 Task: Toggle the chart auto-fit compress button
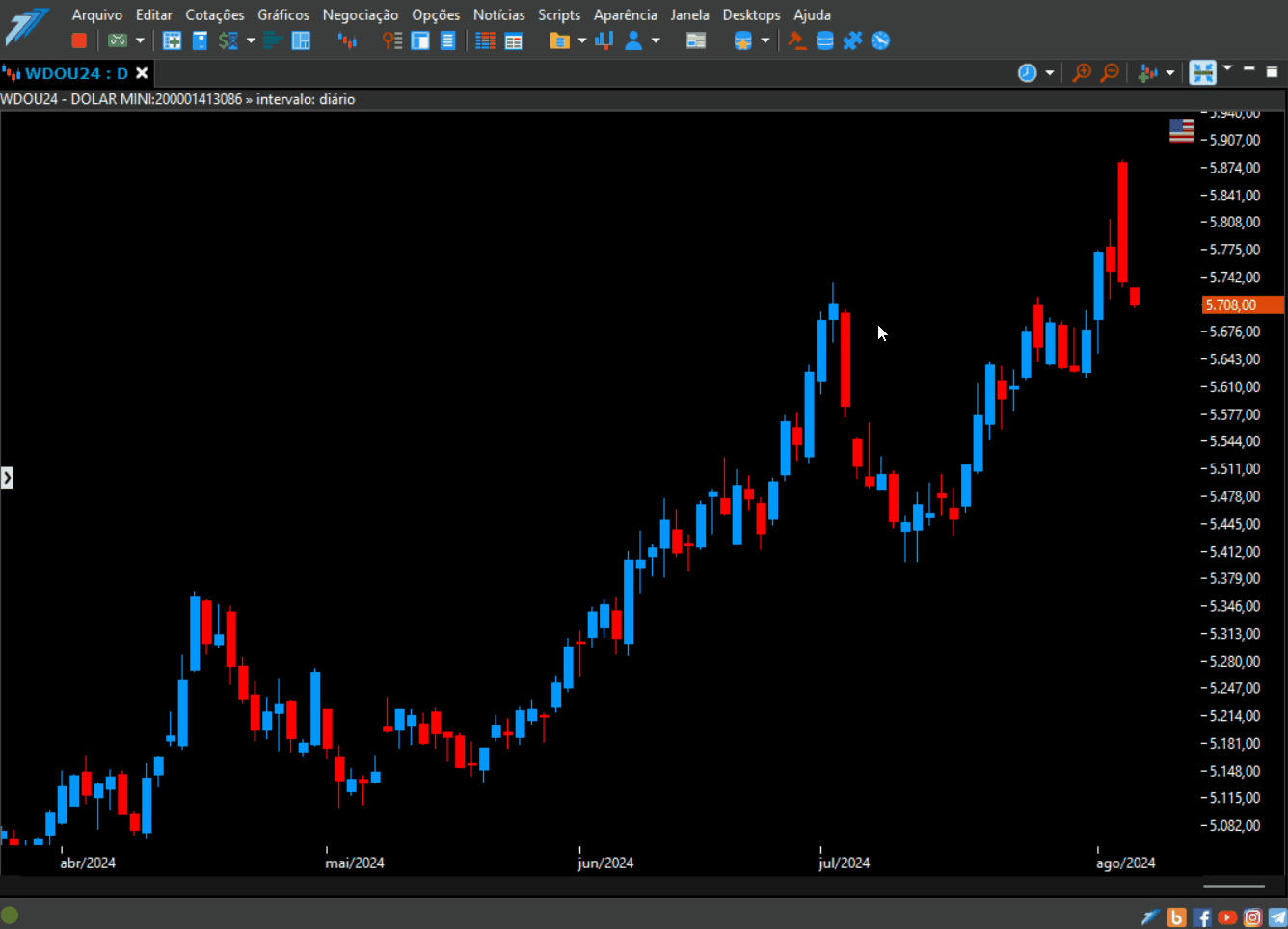click(1202, 72)
